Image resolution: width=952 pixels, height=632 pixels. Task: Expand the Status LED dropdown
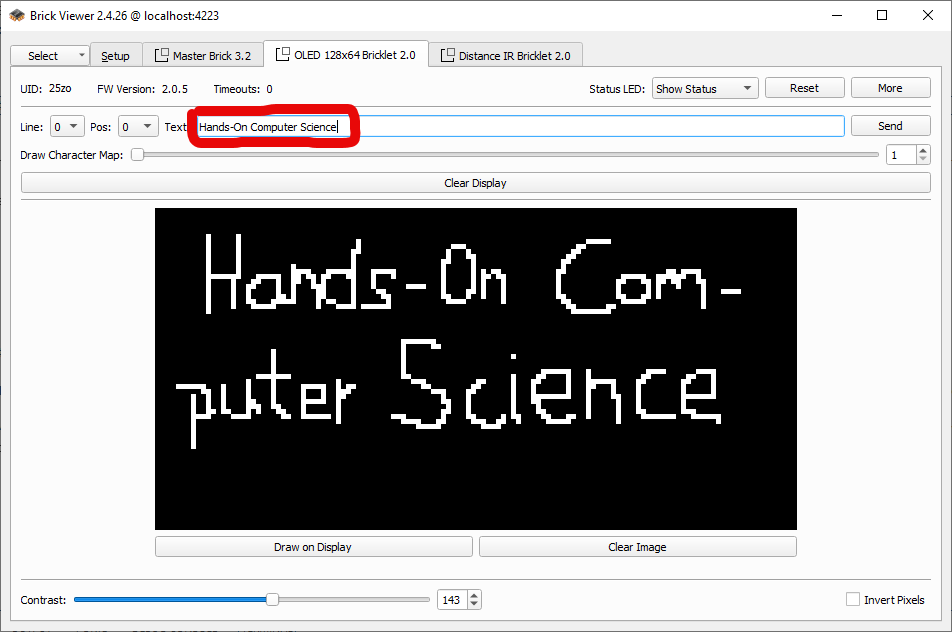[705, 89]
